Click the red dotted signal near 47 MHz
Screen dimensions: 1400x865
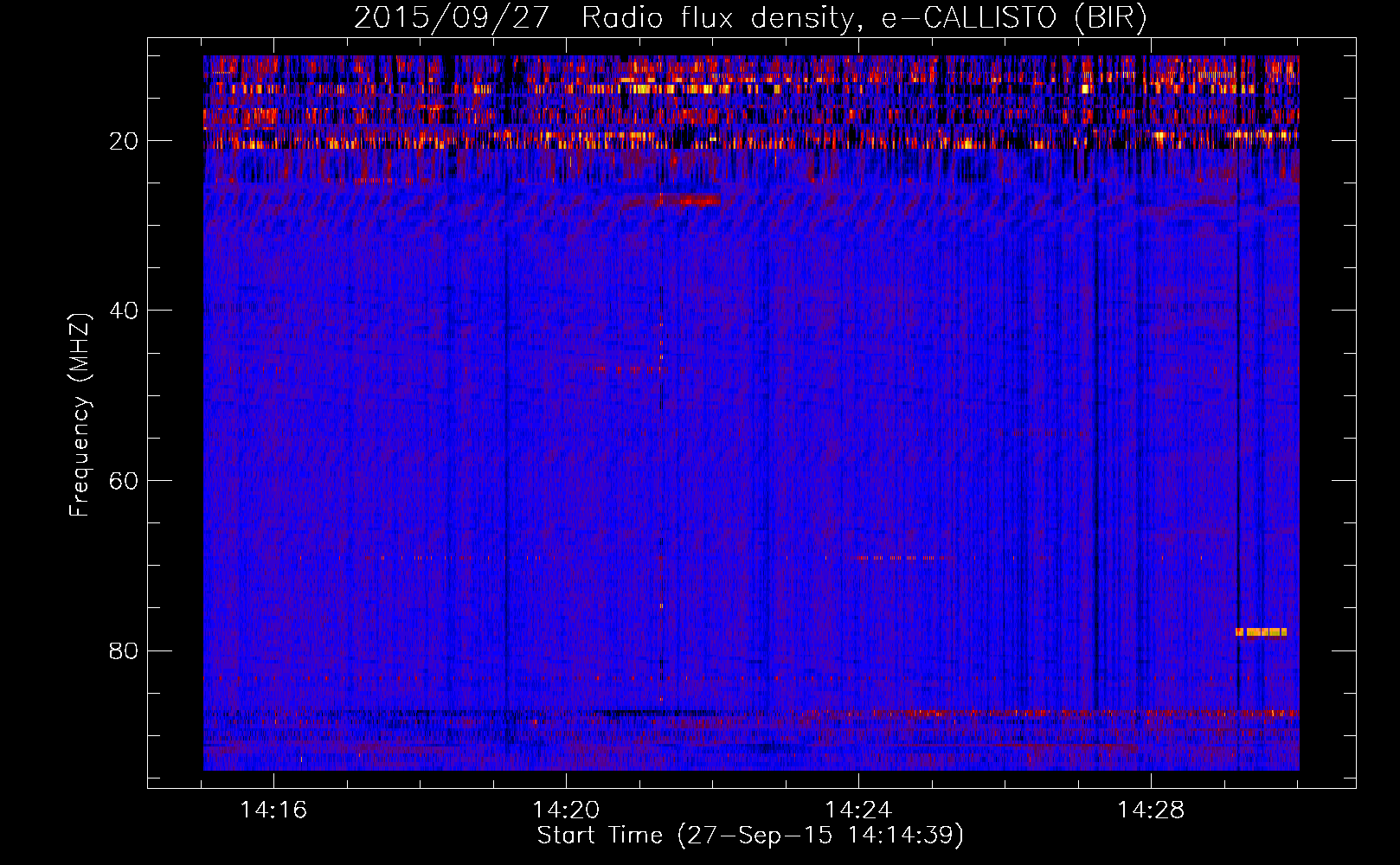tap(627, 369)
